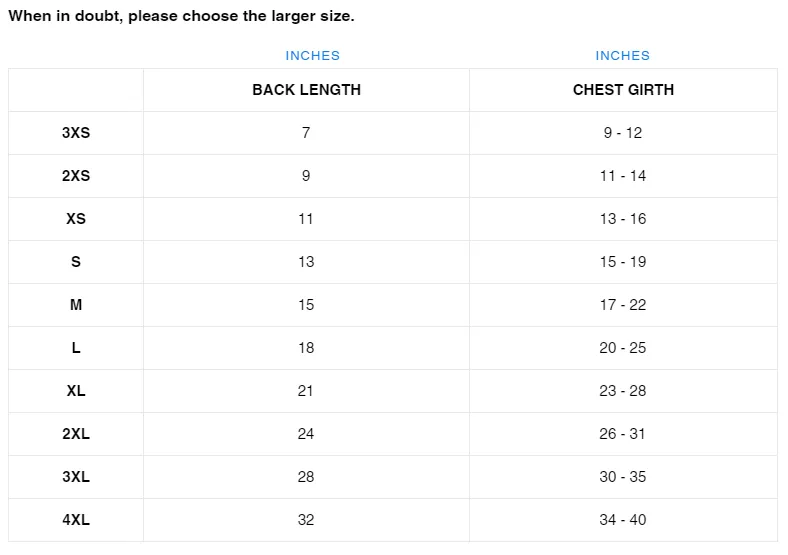Image resolution: width=788 pixels, height=555 pixels.
Task: Click the 3XL size row label
Action: (76, 477)
